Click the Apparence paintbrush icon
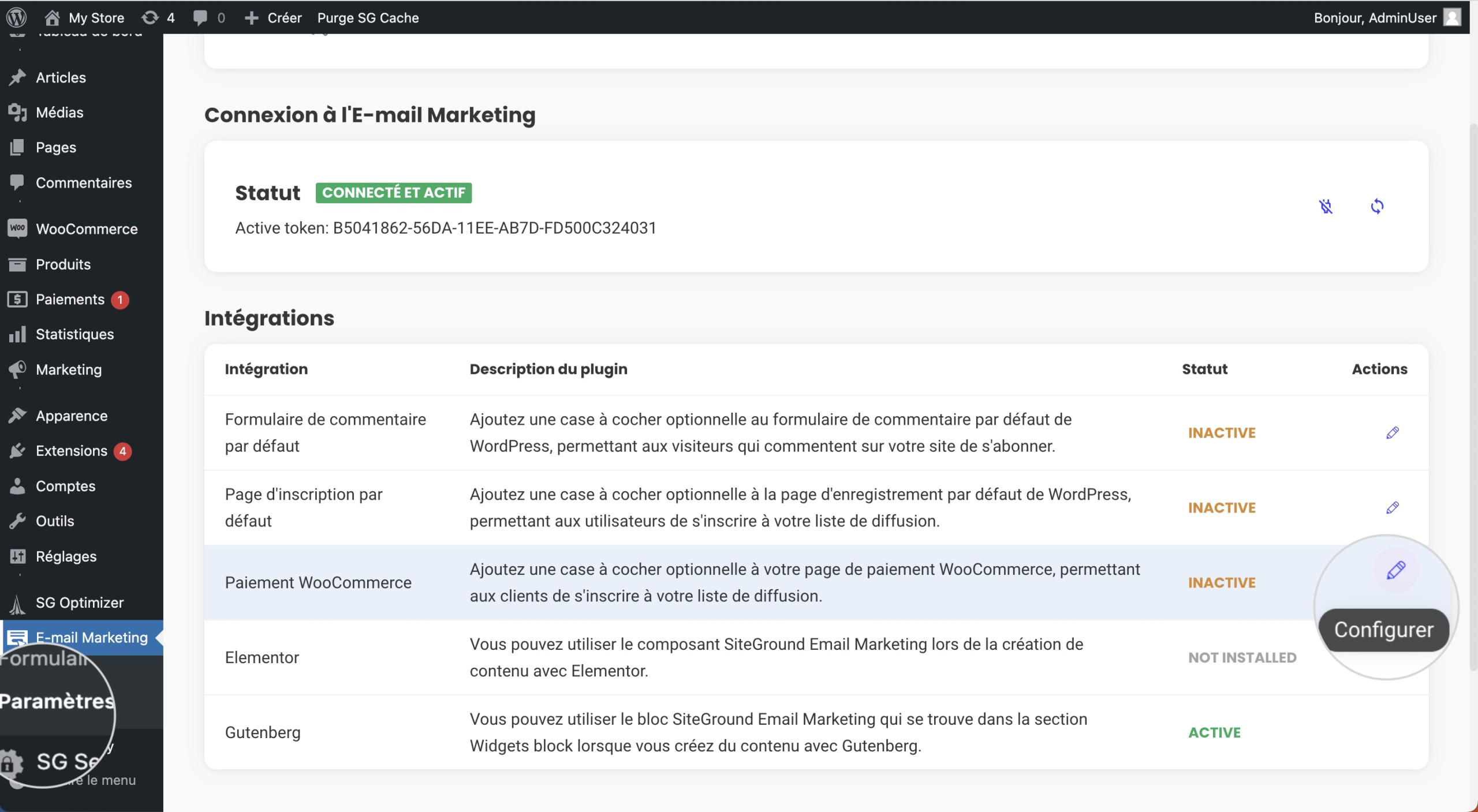The width and height of the screenshot is (1478, 812). (x=17, y=416)
